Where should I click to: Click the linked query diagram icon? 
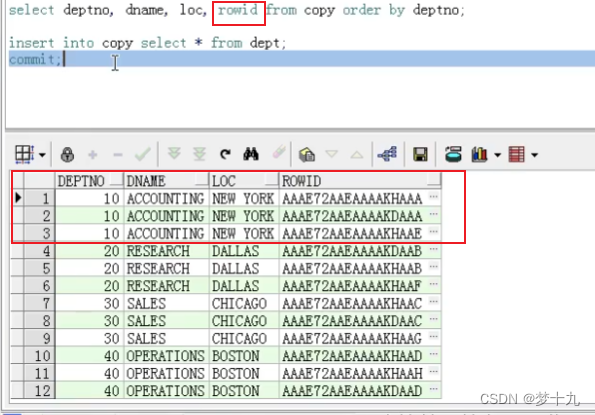pyautogui.click(x=387, y=154)
